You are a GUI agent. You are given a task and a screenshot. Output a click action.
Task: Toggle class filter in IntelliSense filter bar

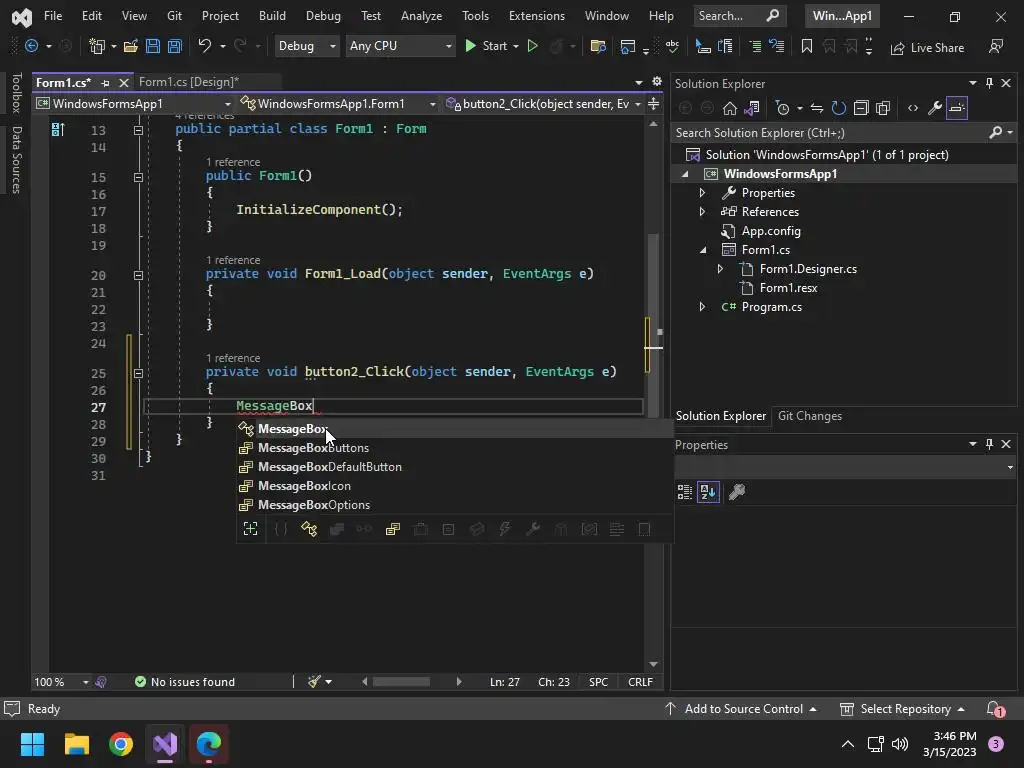(309, 529)
